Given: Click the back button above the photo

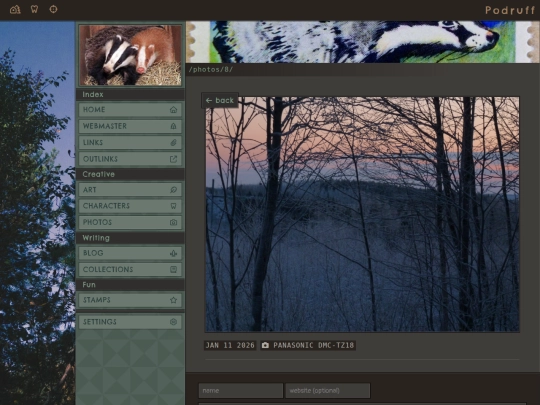Looking at the screenshot, I should pos(220,101).
